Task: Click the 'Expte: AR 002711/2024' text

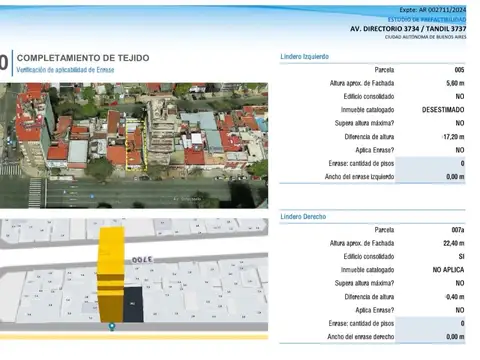Action: 433,10
